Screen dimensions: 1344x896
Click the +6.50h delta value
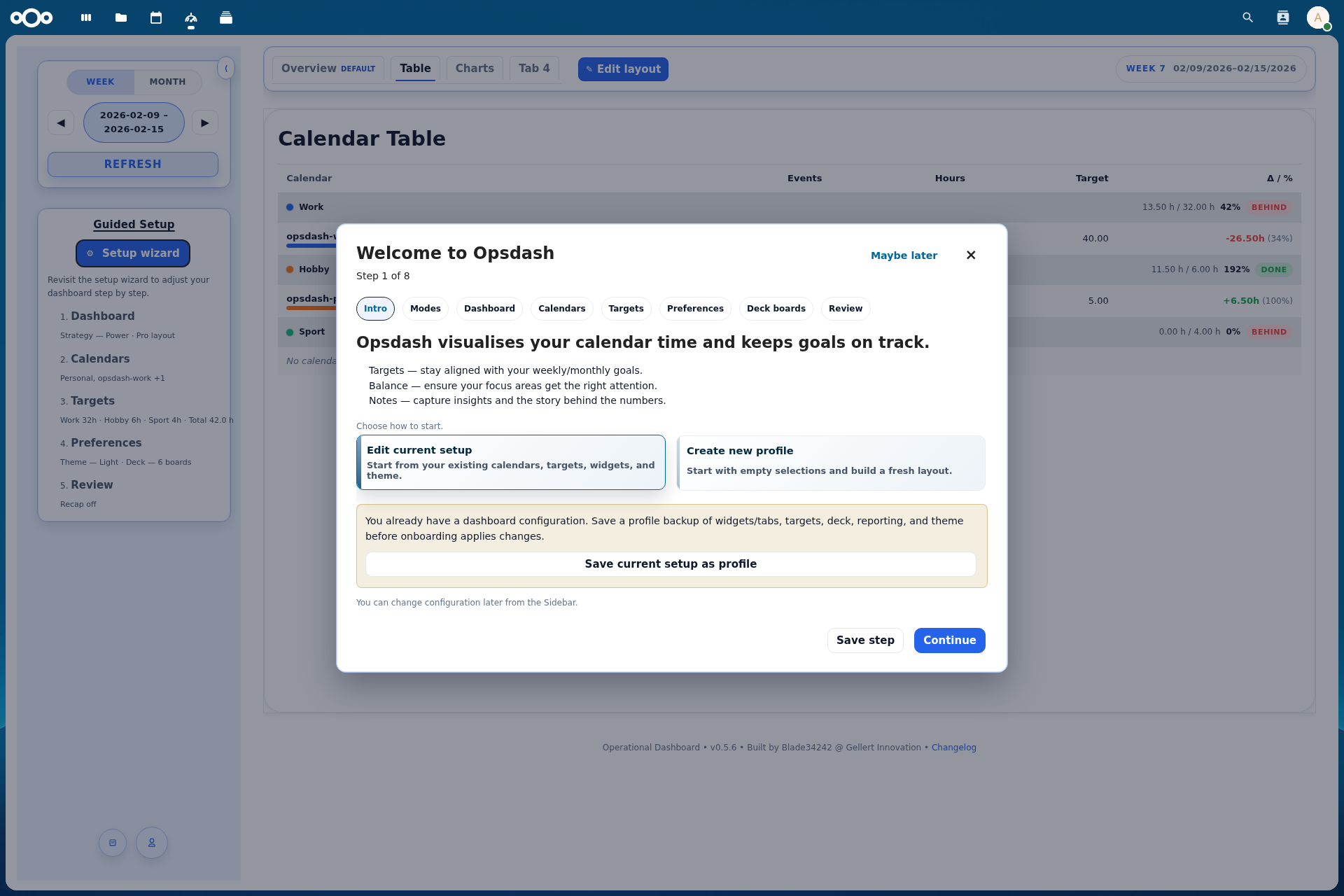click(1241, 301)
